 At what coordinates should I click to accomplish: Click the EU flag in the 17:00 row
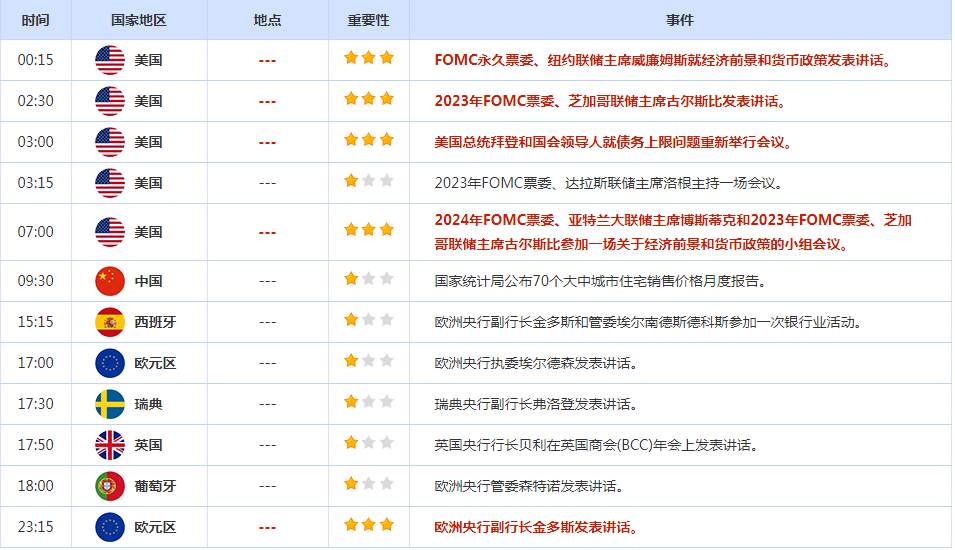(110, 363)
